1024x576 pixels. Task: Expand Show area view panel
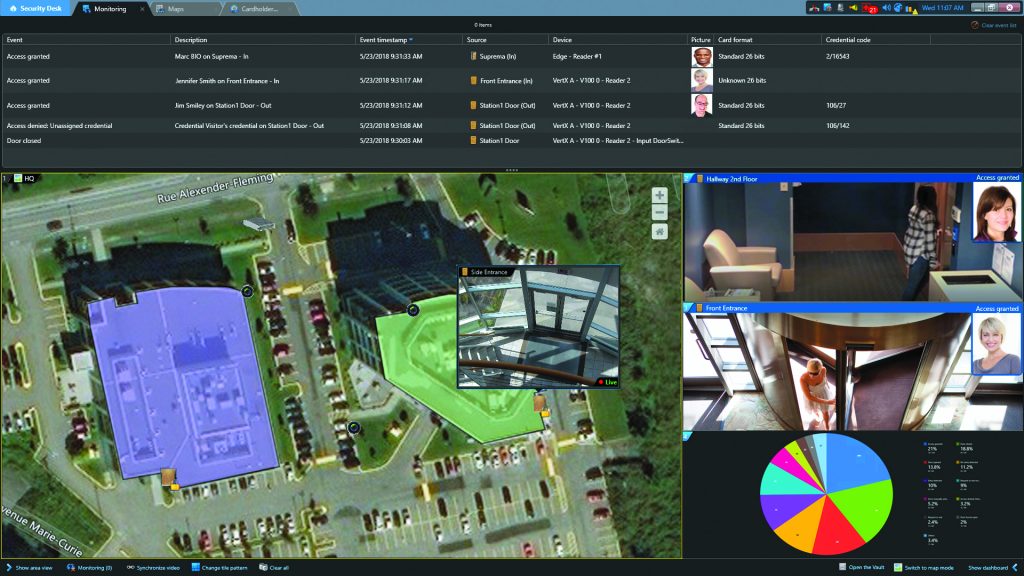point(30,565)
